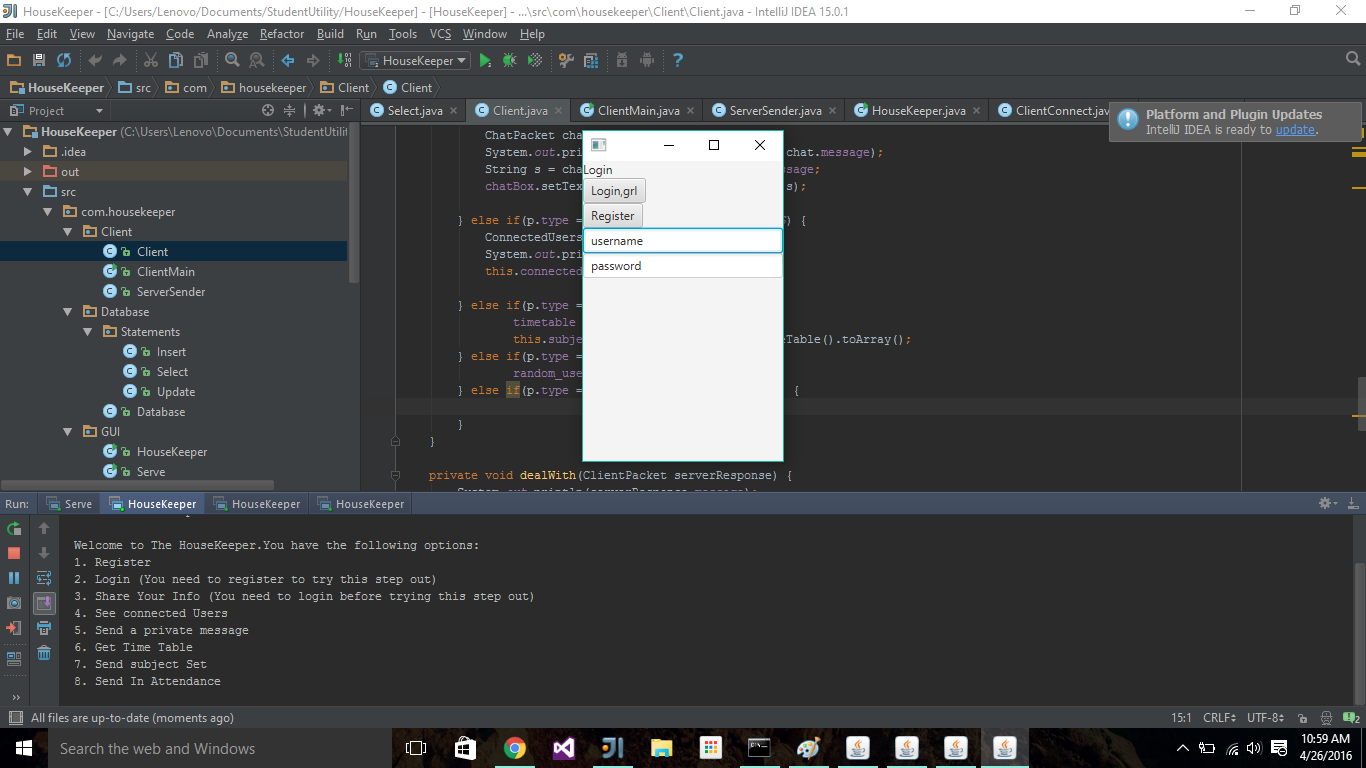
Task: Clear console with the trash icon
Action: click(x=44, y=653)
